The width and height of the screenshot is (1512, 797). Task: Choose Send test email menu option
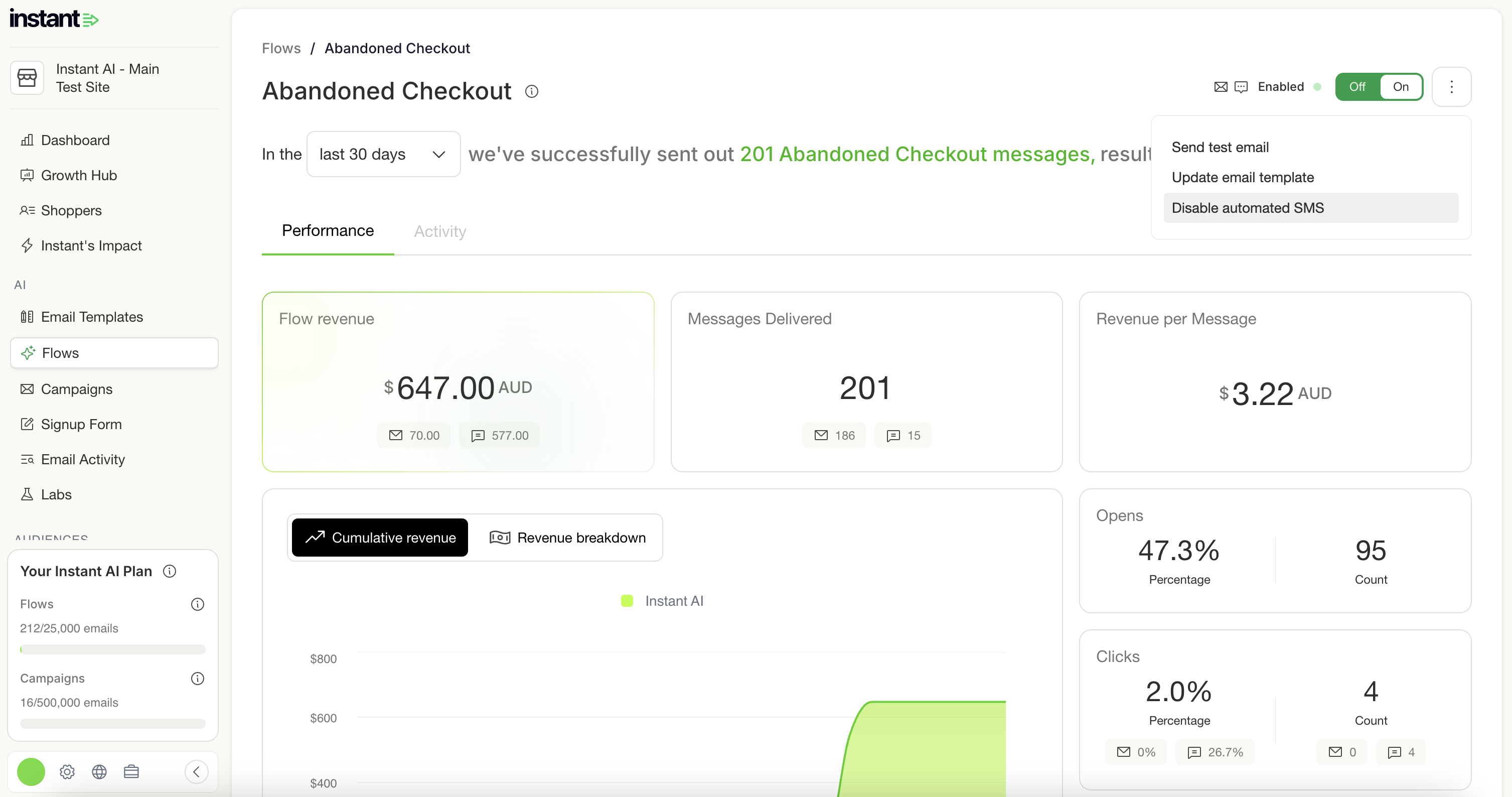click(1220, 147)
